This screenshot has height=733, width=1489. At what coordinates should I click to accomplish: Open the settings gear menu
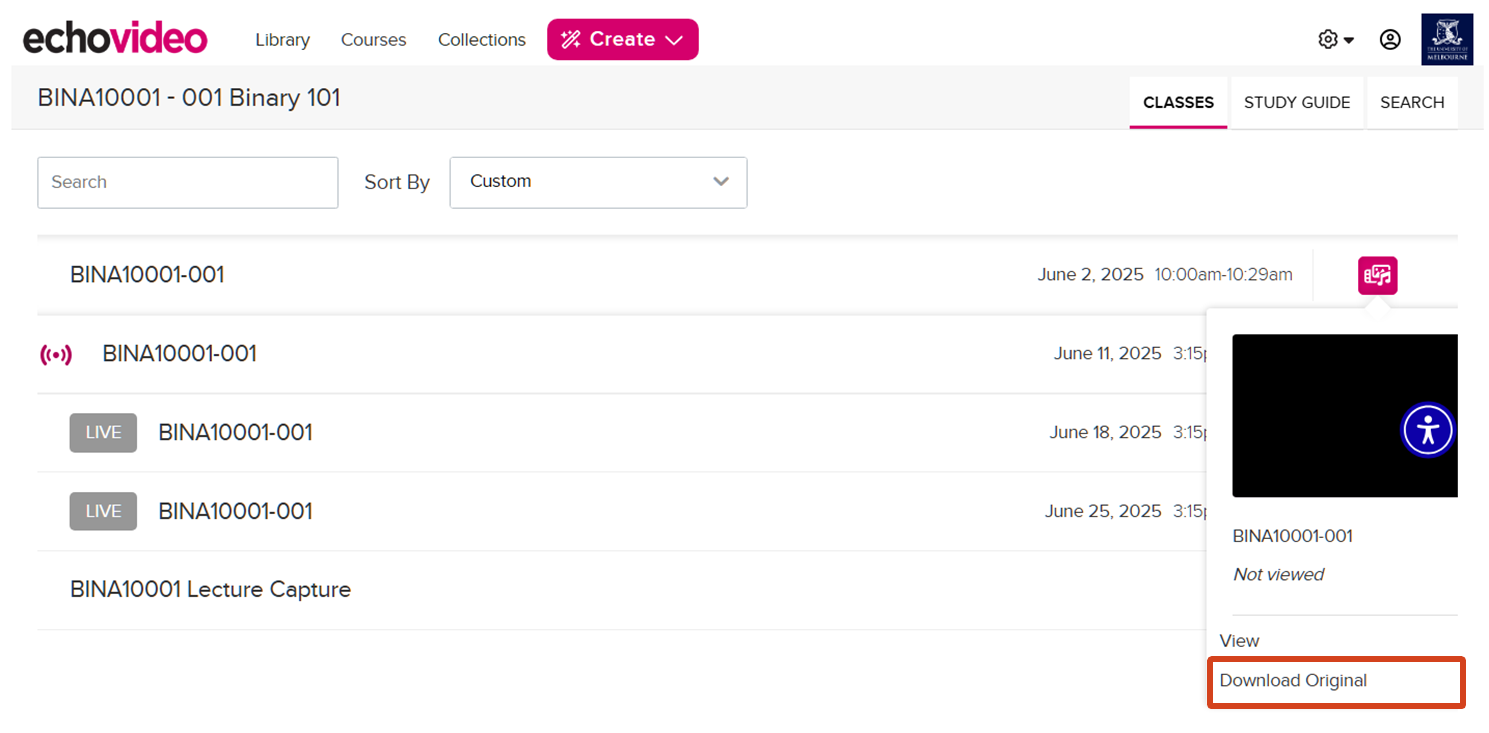pyautogui.click(x=1335, y=39)
